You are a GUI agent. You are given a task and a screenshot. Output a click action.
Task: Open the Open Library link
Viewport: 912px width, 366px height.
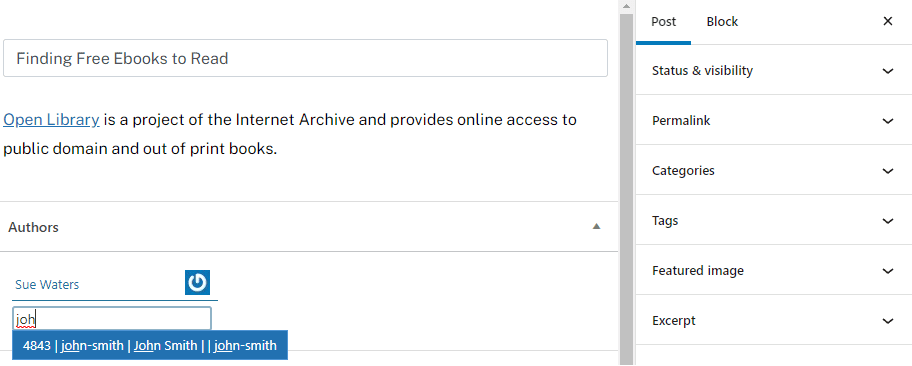point(51,120)
